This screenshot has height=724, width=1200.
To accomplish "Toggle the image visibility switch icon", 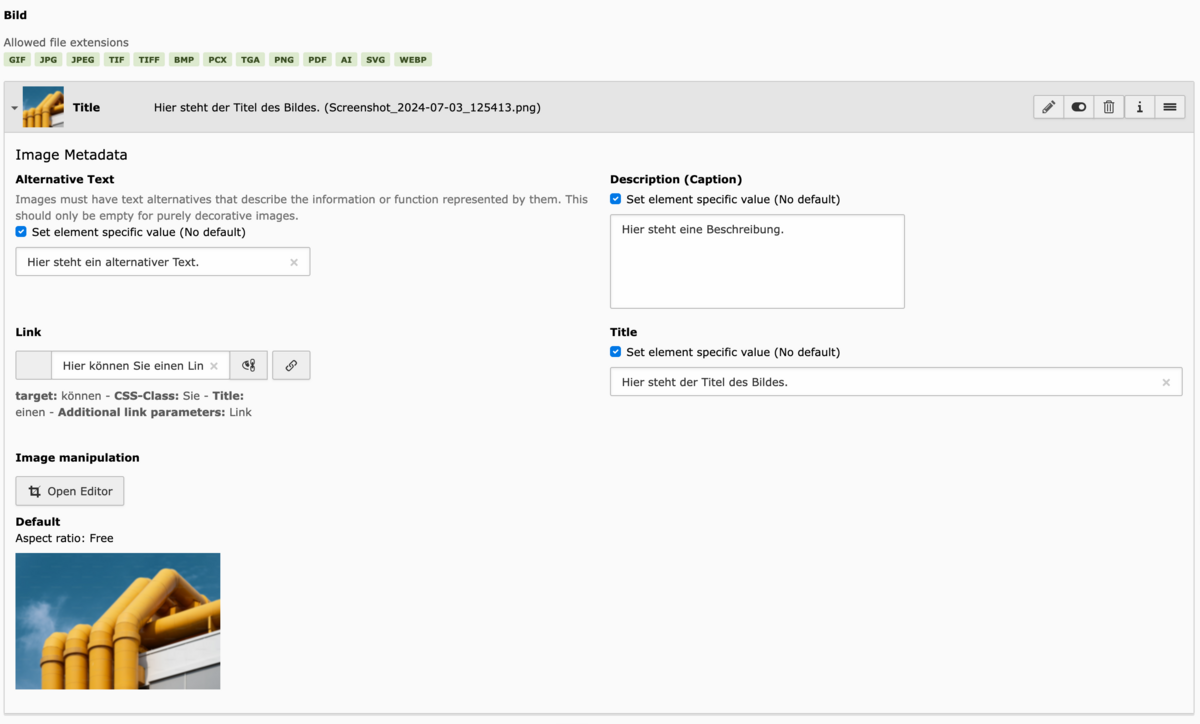I will pyautogui.click(x=1078, y=107).
